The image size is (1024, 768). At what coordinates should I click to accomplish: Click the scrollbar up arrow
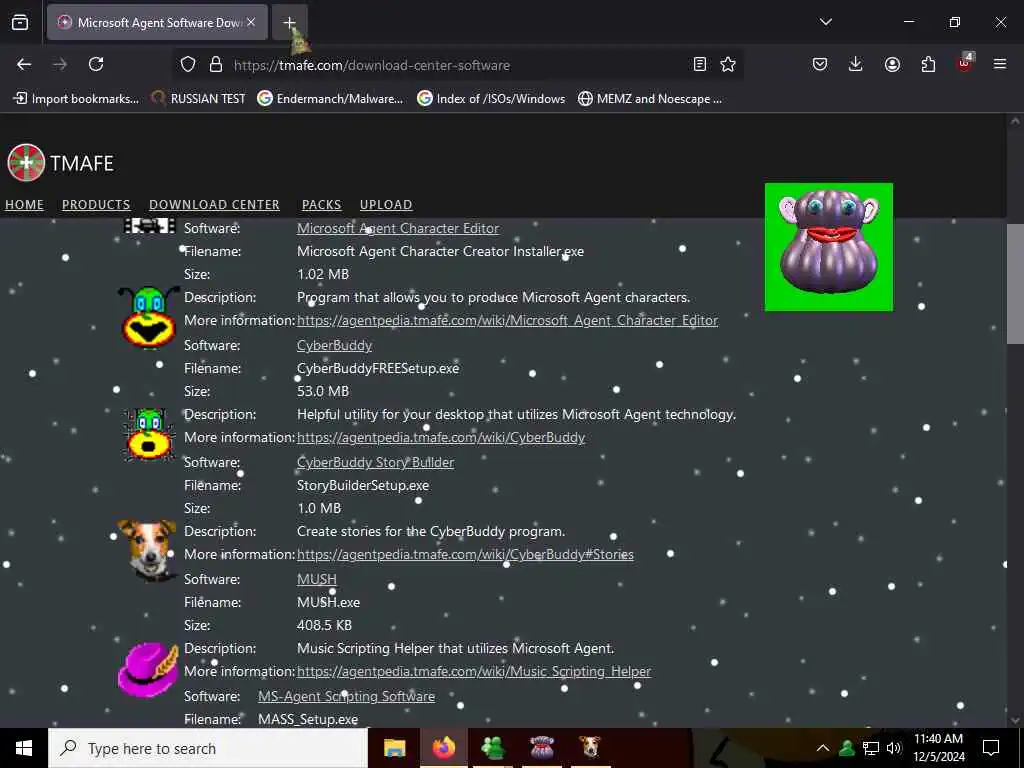1014,121
